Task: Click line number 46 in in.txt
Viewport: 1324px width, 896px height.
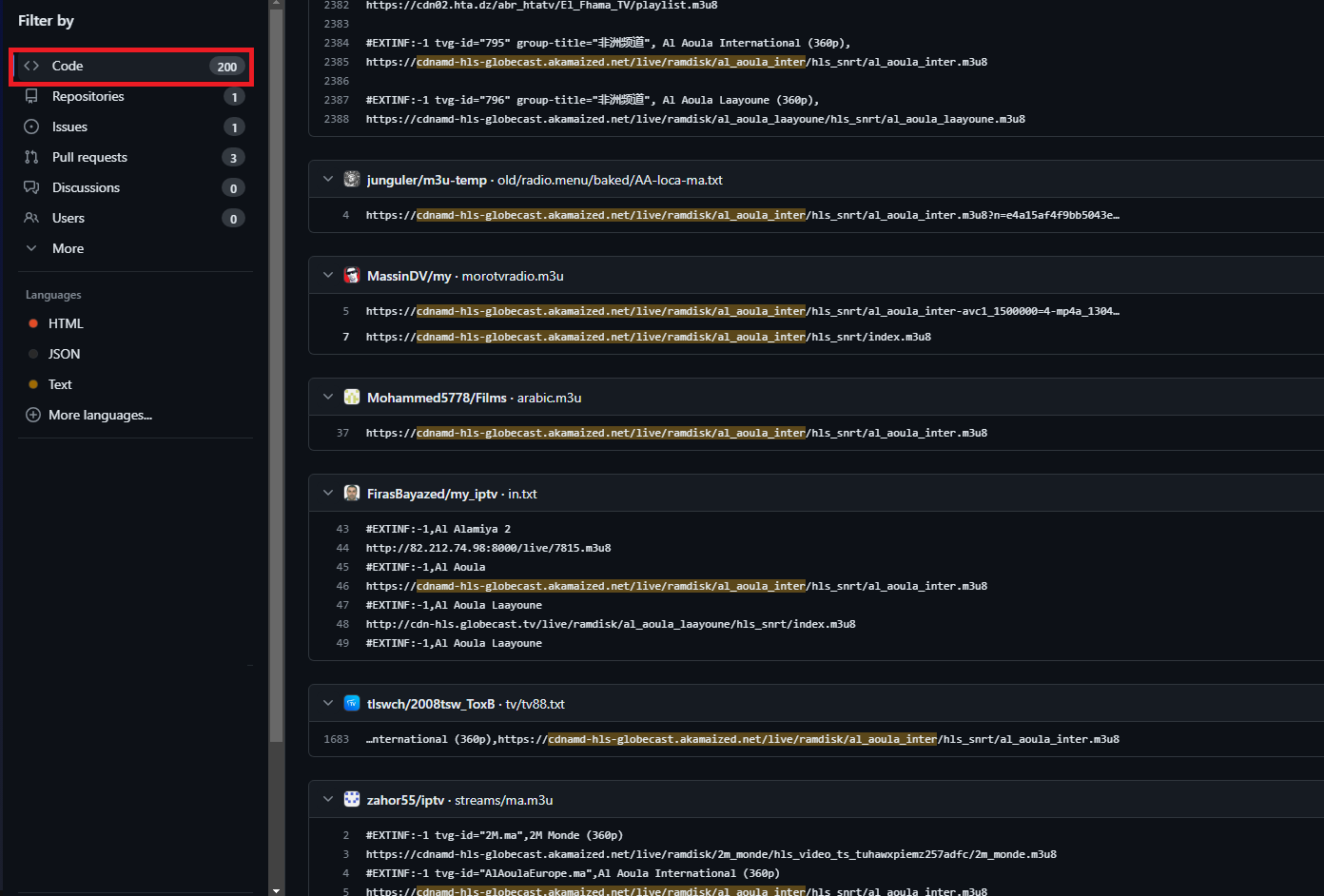Action: coord(342,586)
